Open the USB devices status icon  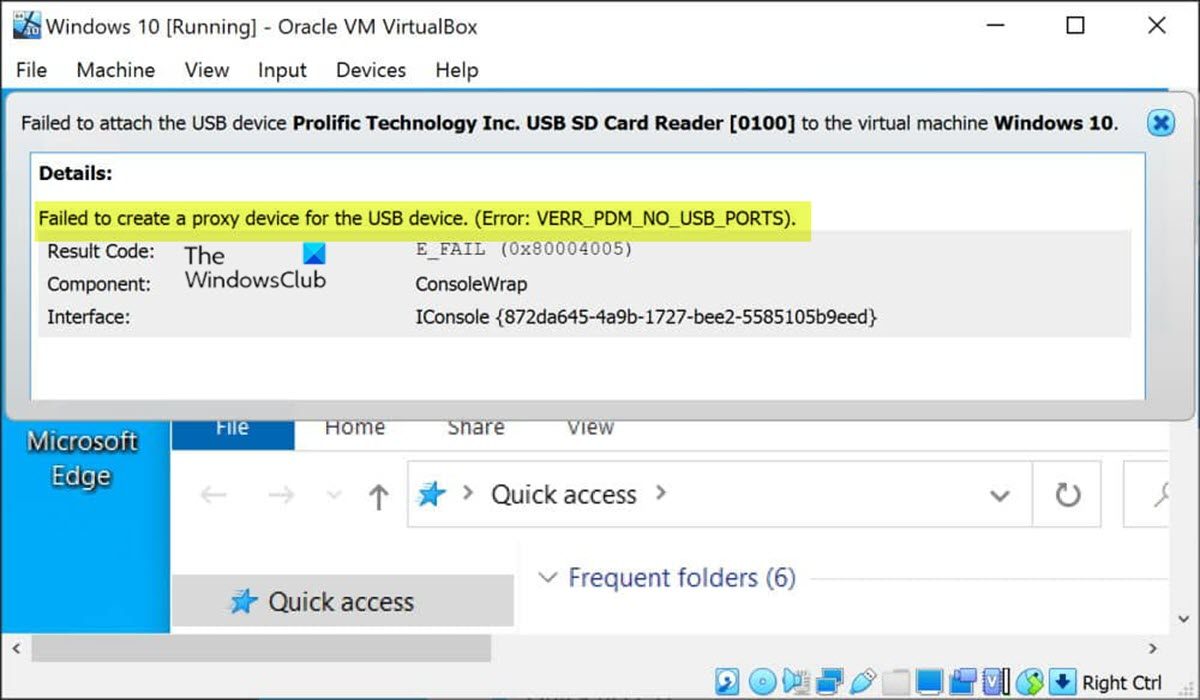point(863,681)
